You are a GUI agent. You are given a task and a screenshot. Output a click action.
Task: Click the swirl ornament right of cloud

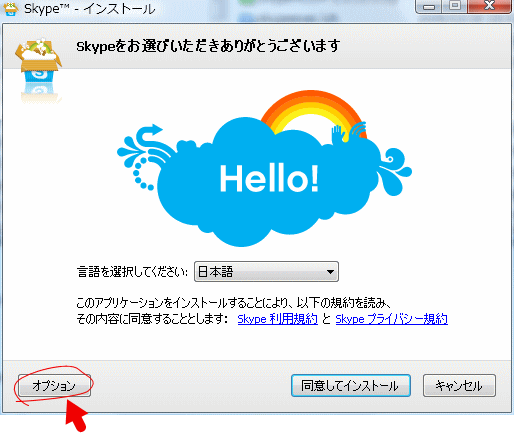pos(394,171)
